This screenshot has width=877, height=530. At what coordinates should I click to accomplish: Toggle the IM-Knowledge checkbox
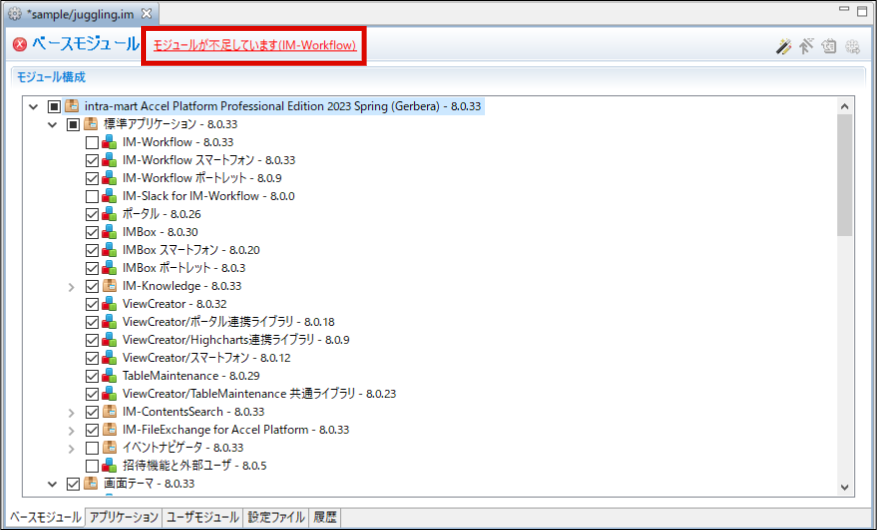click(92, 286)
